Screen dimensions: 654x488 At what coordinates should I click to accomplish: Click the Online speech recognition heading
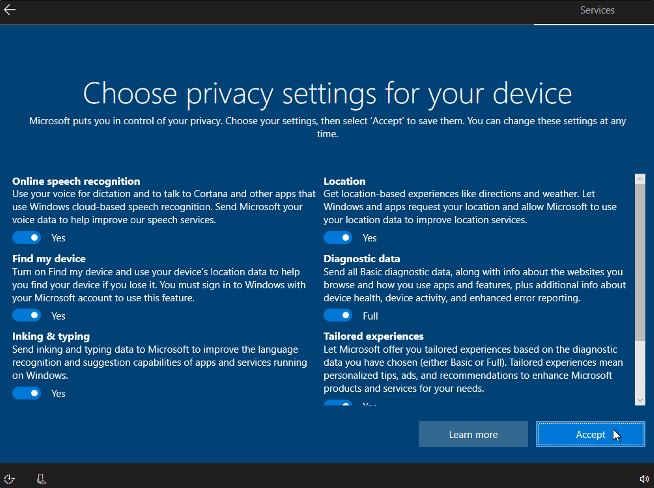(x=76, y=181)
